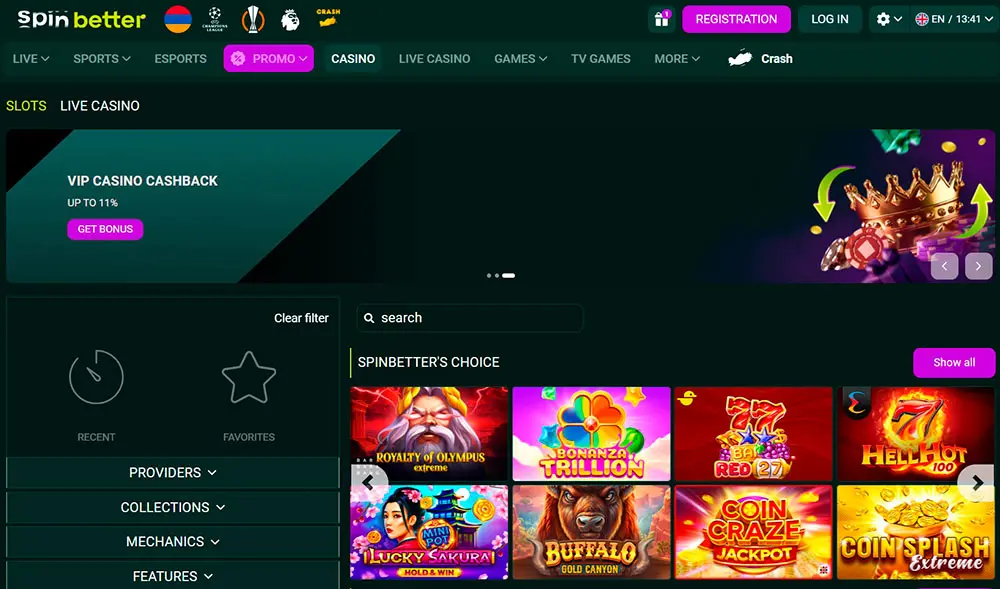This screenshot has width=1000, height=589.
Task: Click the gift icon next to Registration
Action: tap(662, 19)
